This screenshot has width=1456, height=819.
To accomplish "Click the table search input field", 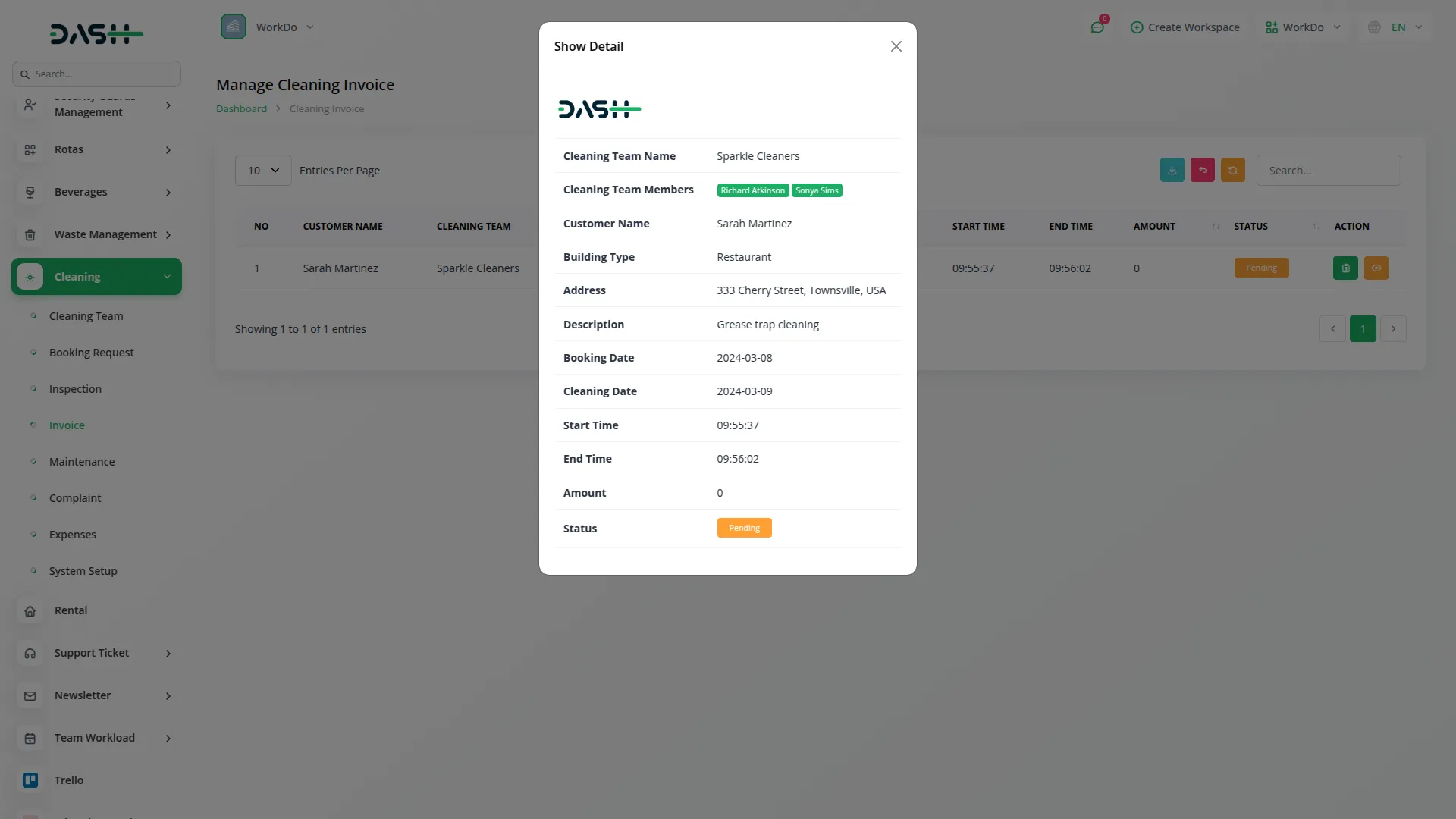I will pos(1328,171).
